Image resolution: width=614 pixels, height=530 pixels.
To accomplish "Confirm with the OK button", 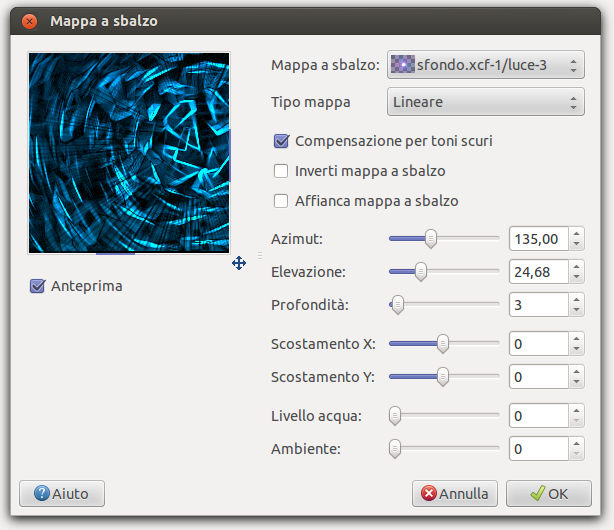I will pyautogui.click(x=549, y=494).
